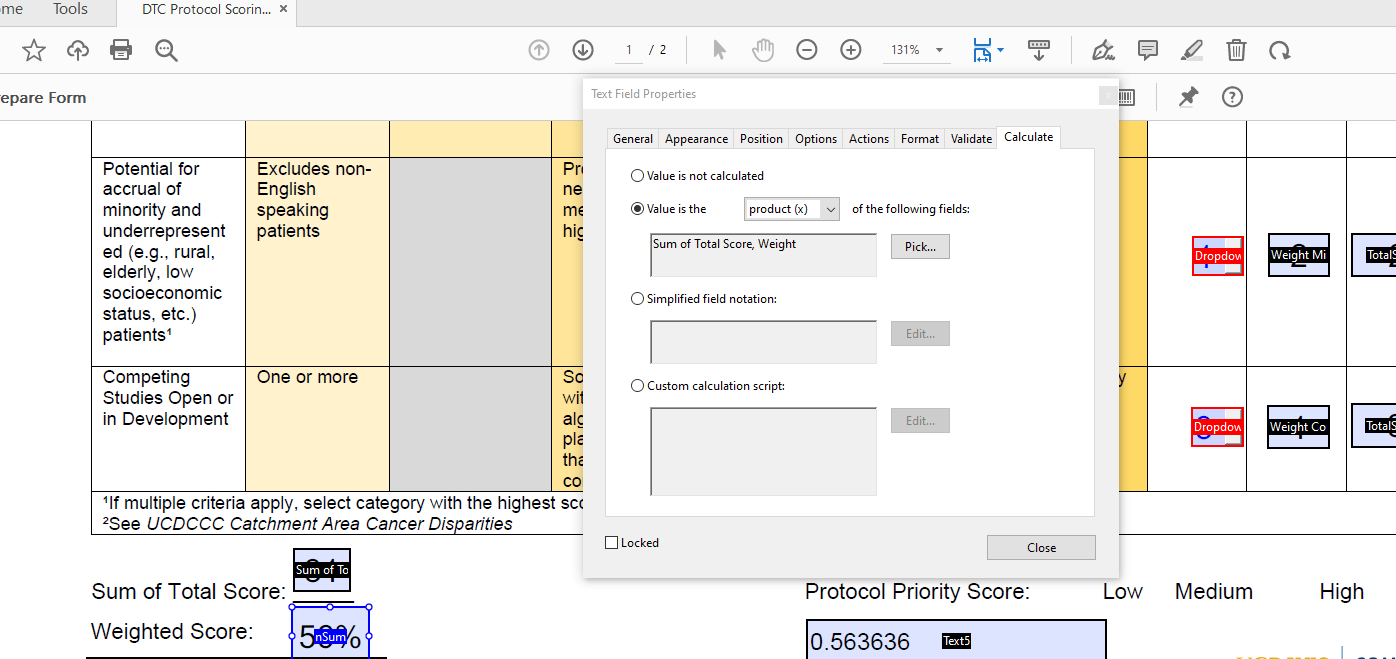
Task: Check the Locked checkbox
Action: [610, 543]
